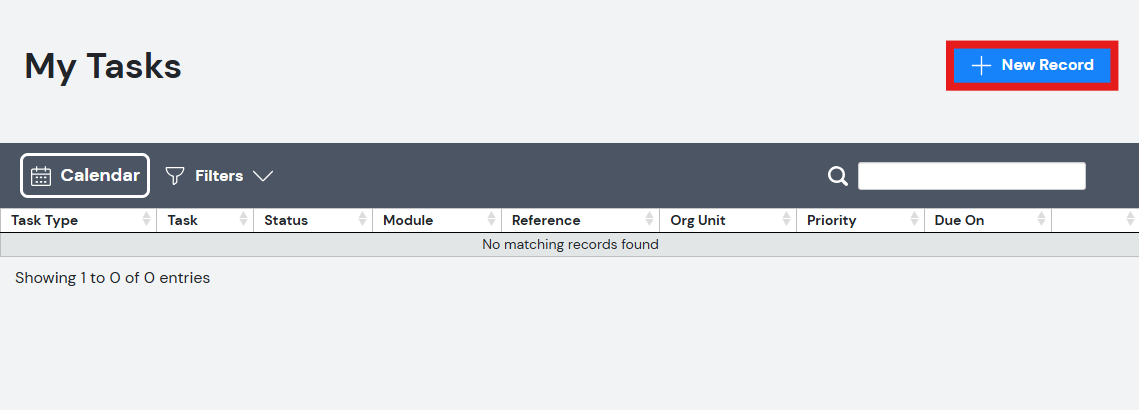Sort by Status column arrows
Image resolution: width=1139 pixels, height=410 pixels.
pyautogui.click(x=362, y=220)
